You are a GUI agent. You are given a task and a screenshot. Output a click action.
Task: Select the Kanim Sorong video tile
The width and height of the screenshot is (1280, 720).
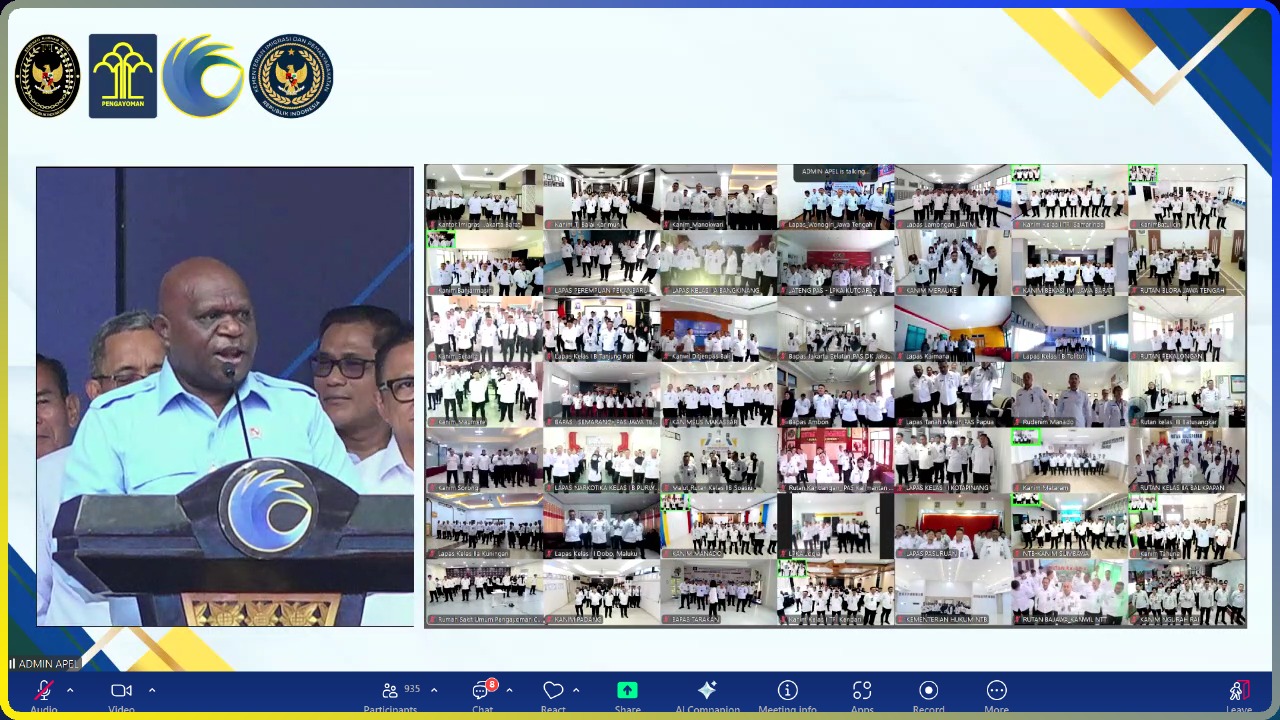[x=484, y=461]
